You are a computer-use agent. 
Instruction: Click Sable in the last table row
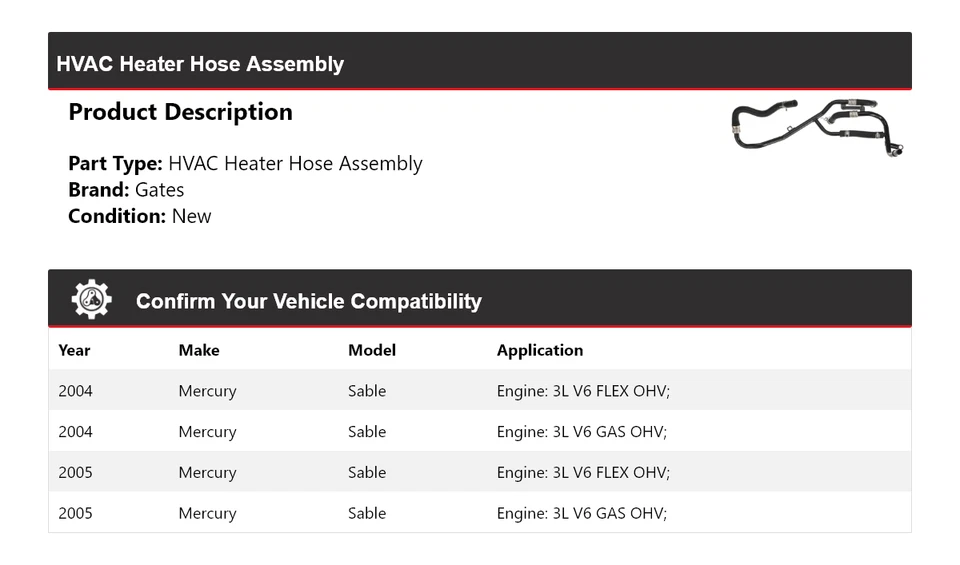click(367, 513)
